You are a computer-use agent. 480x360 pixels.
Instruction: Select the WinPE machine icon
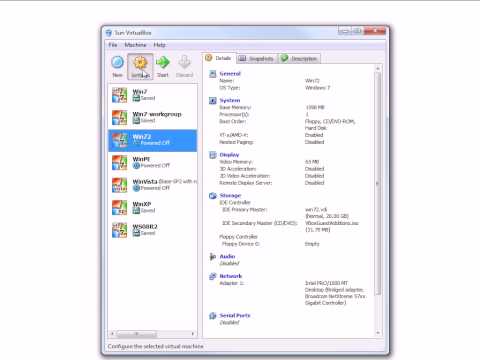(119, 163)
